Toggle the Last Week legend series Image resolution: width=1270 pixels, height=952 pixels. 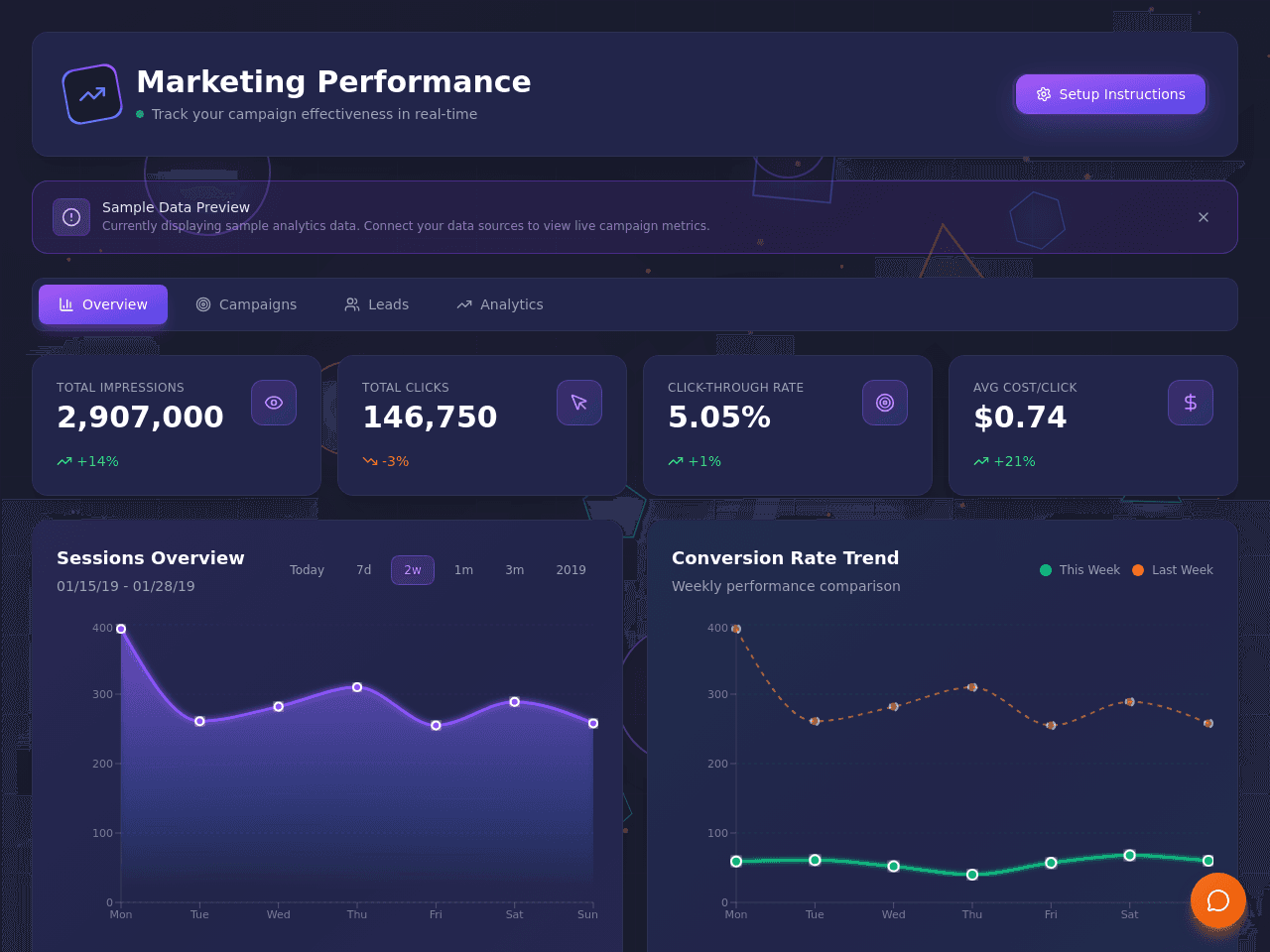click(1173, 570)
